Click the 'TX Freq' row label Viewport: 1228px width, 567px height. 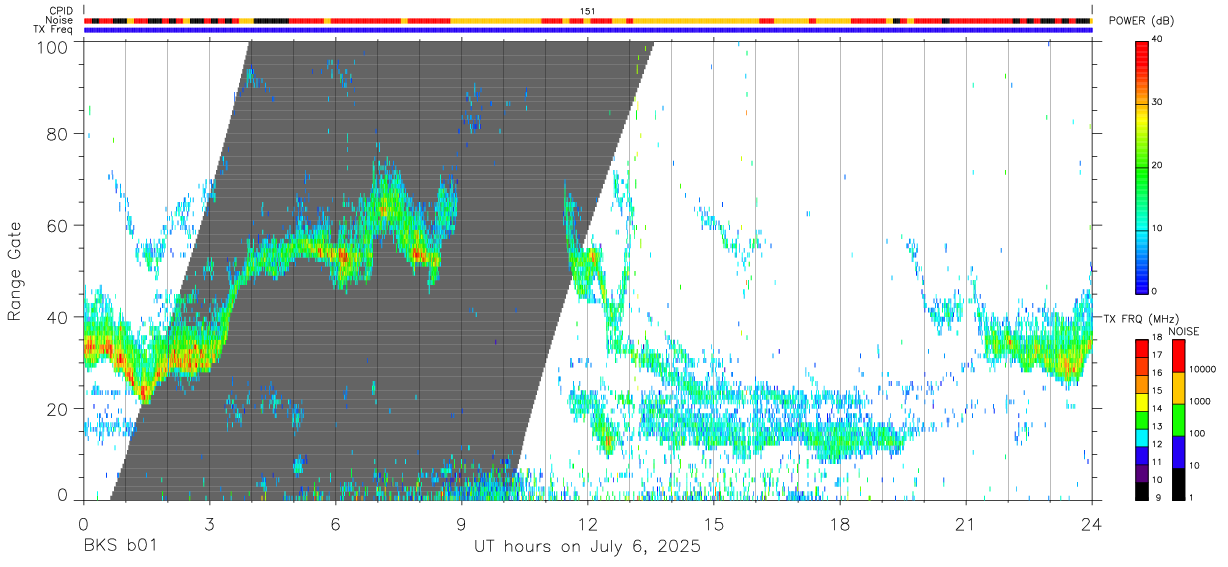coord(54,29)
